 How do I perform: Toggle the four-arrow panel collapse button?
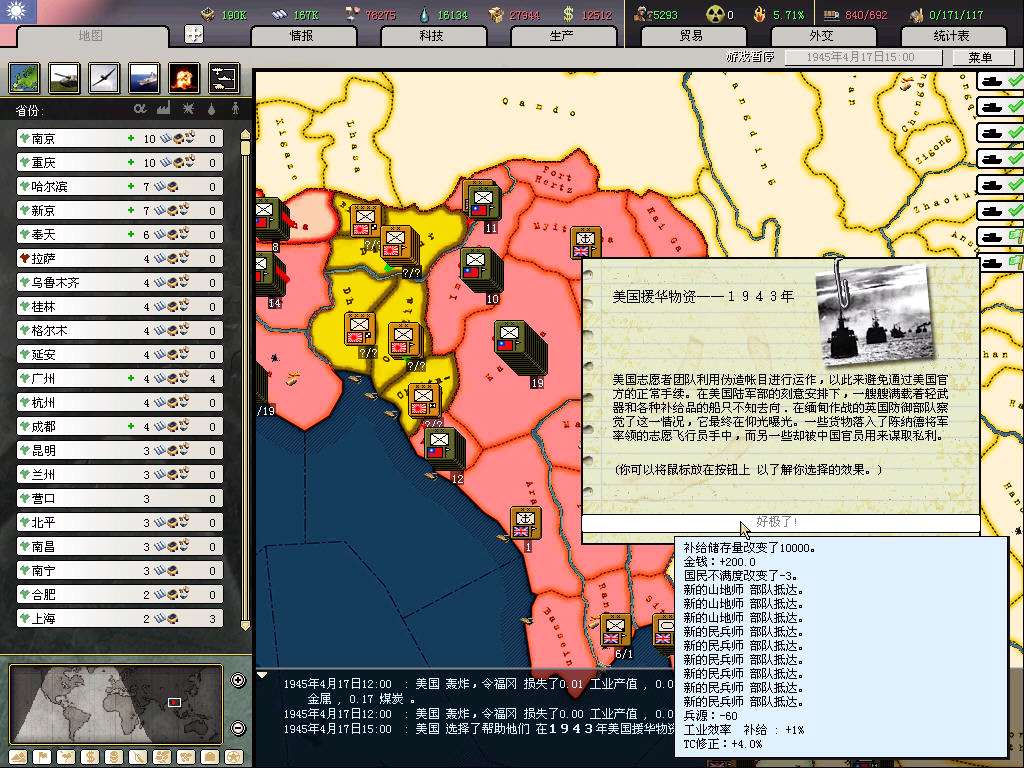click(195, 34)
